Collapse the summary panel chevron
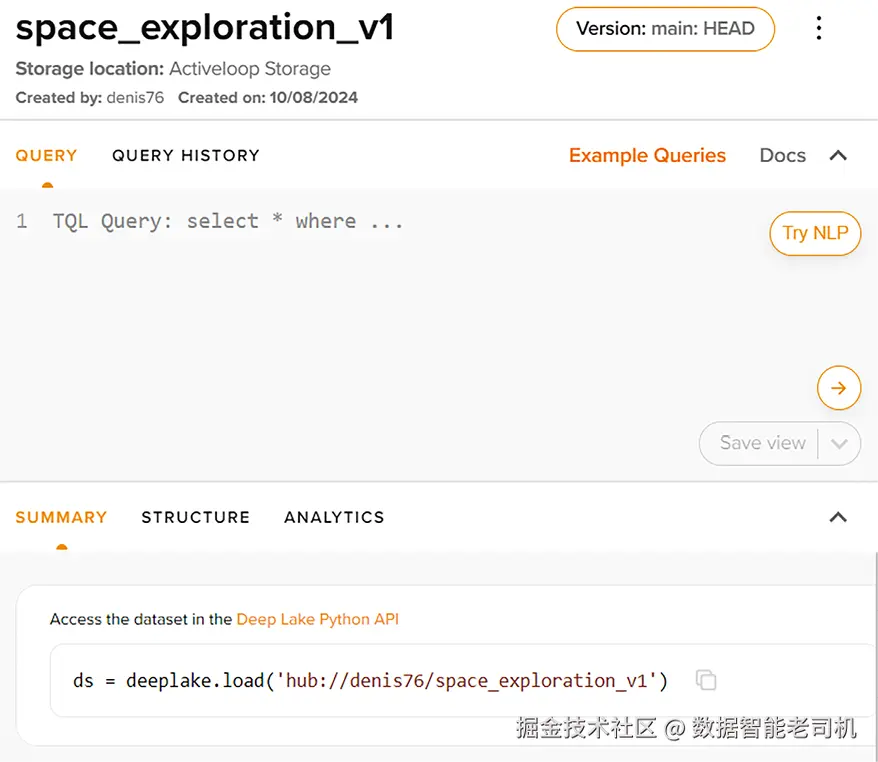Viewport: 878px width, 762px height. [x=838, y=517]
